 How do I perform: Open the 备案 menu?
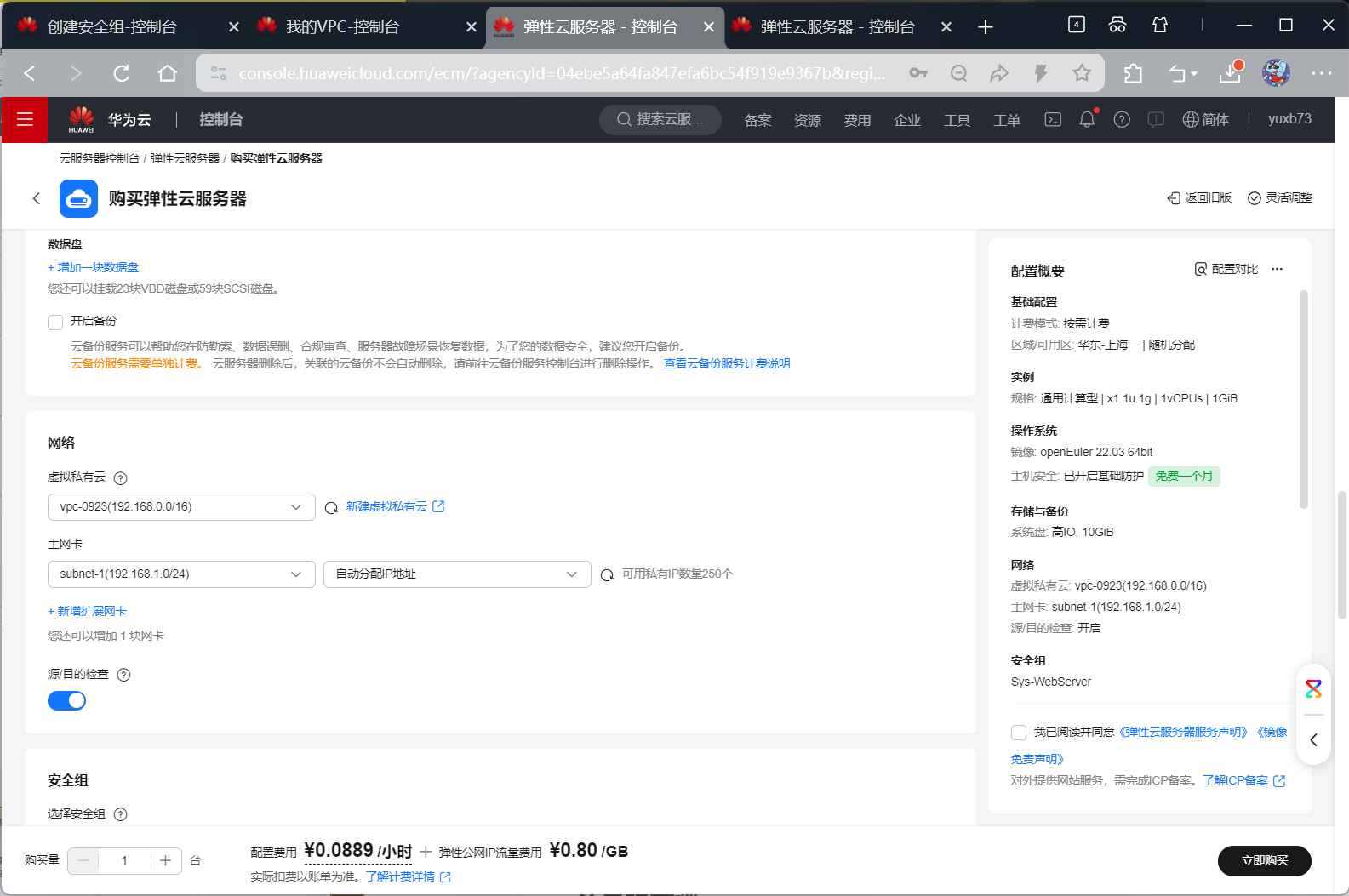coord(757,120)
